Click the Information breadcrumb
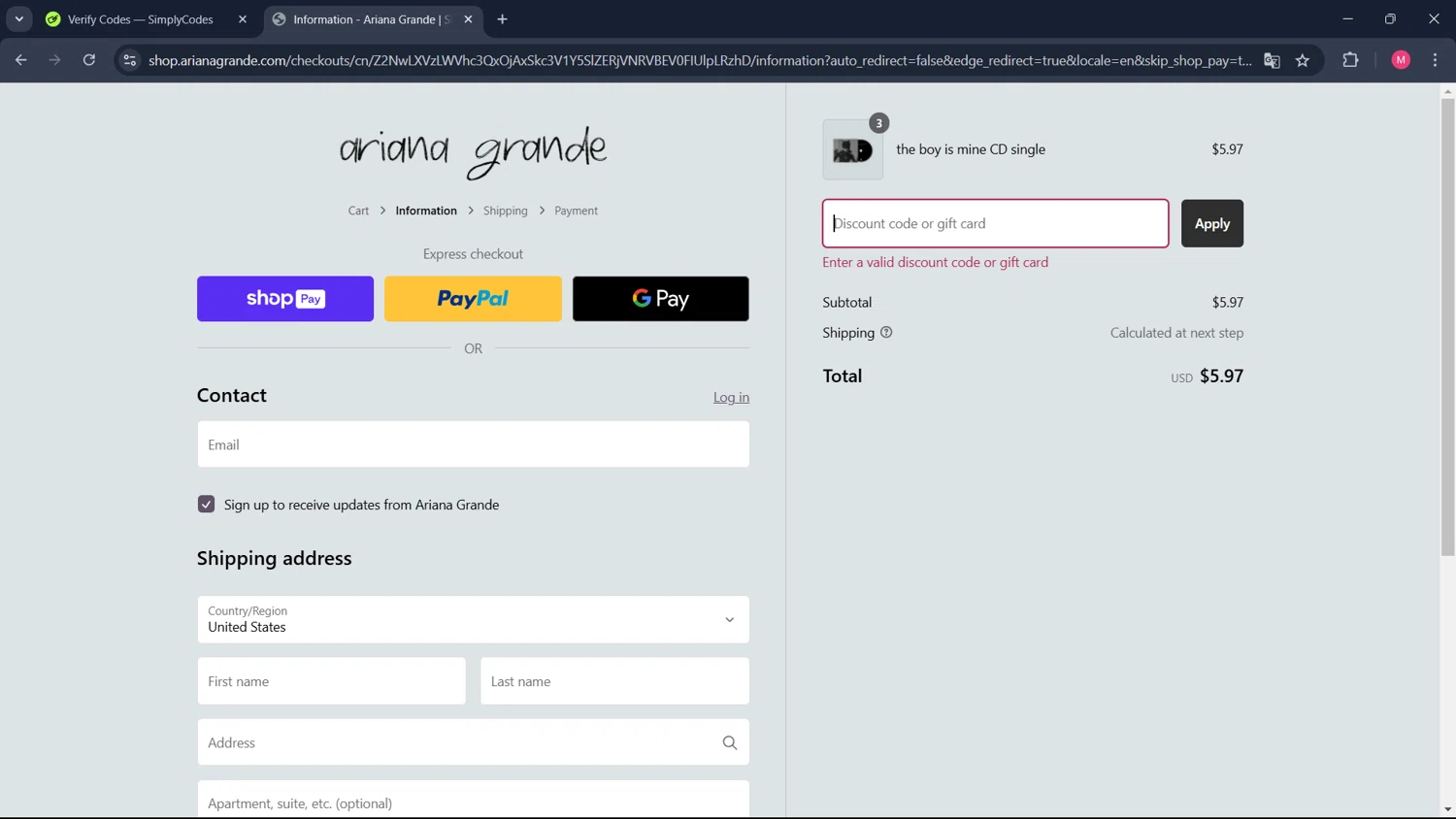Viewport: 1456px width, 819px height. click(x=426, y=211)
